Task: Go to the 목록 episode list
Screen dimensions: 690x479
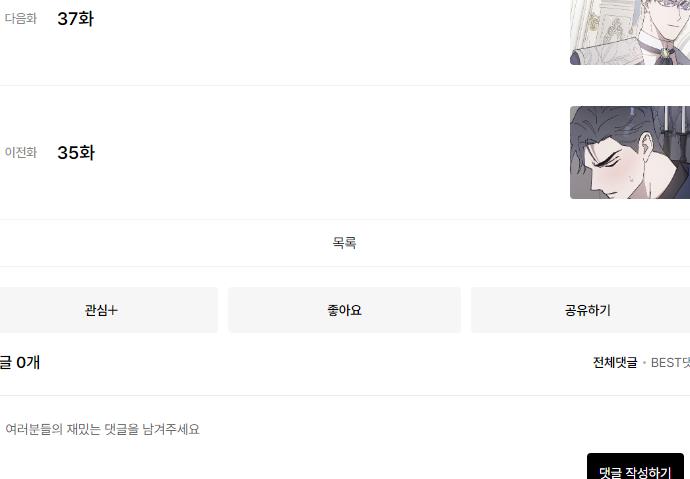Action: [x=345, y=242]
